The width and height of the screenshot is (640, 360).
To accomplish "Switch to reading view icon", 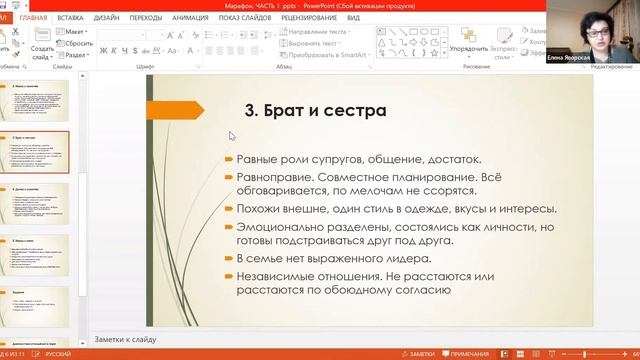I will (x=536, y=354).
